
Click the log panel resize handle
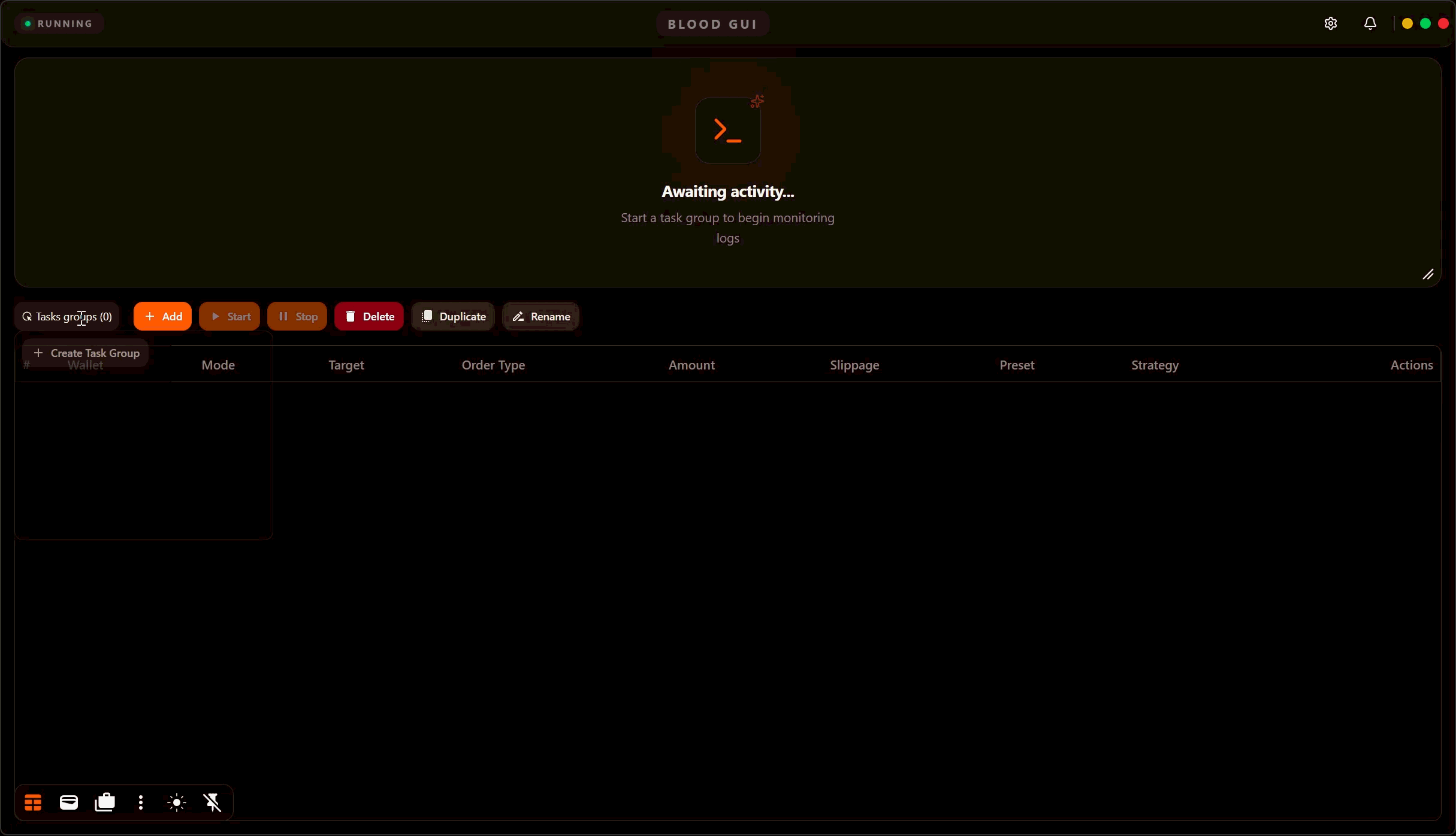1428,274
